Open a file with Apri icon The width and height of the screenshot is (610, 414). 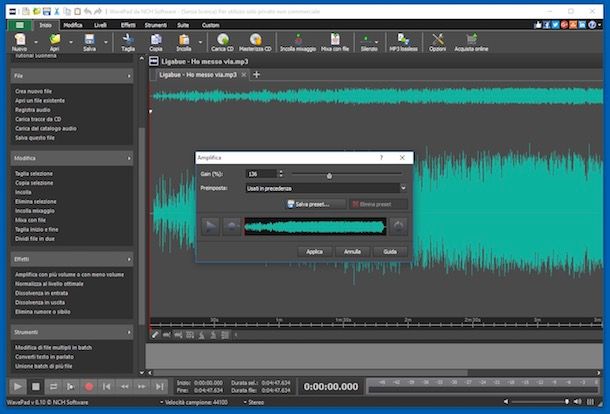(x=54, y=42)
